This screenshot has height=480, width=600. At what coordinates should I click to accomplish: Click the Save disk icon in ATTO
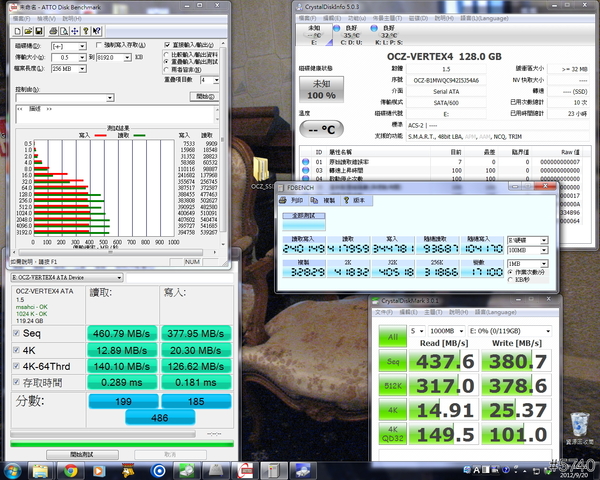click(x=38, y=30)
